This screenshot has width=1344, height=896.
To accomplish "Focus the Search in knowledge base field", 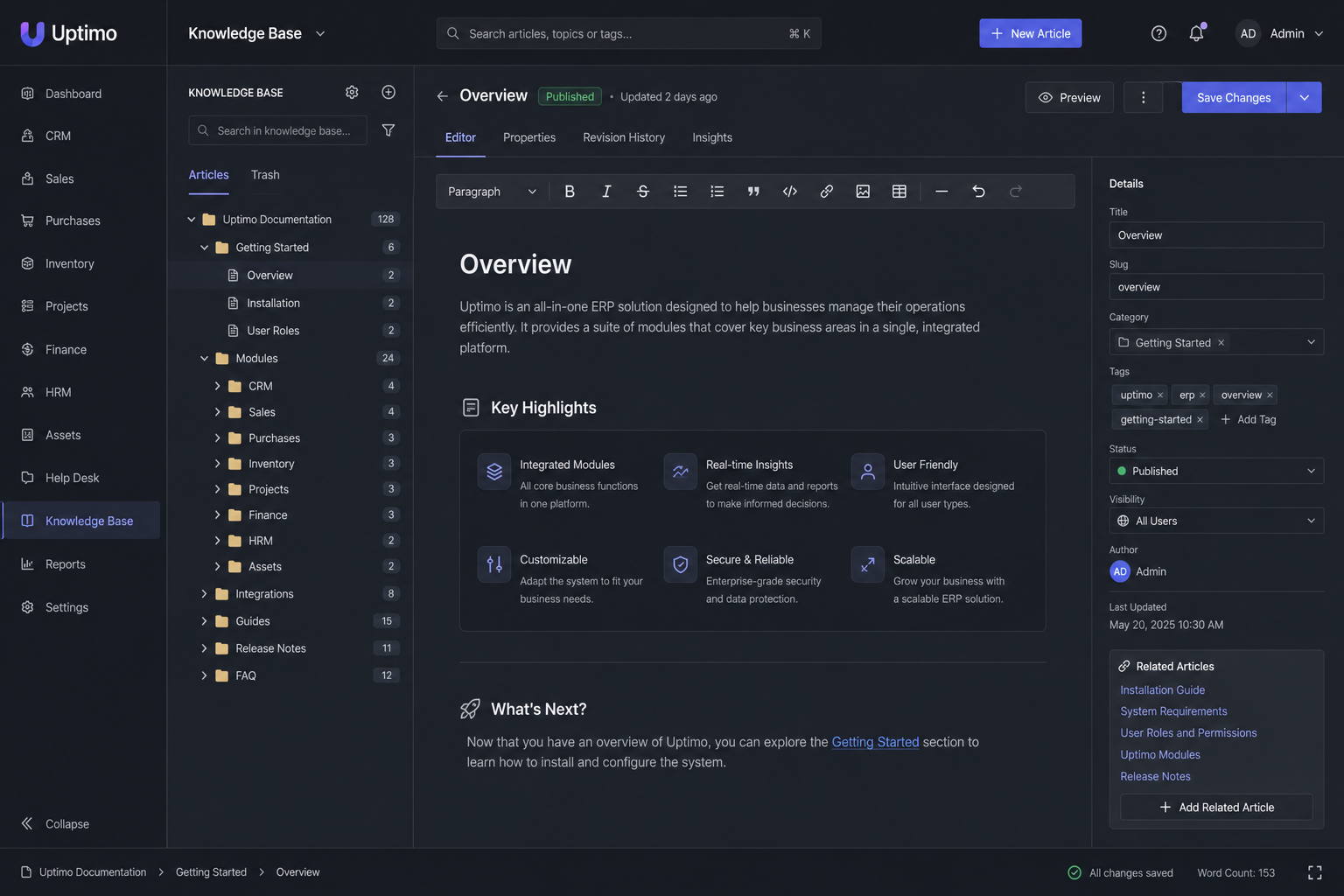I will click(x=277, y=130).
